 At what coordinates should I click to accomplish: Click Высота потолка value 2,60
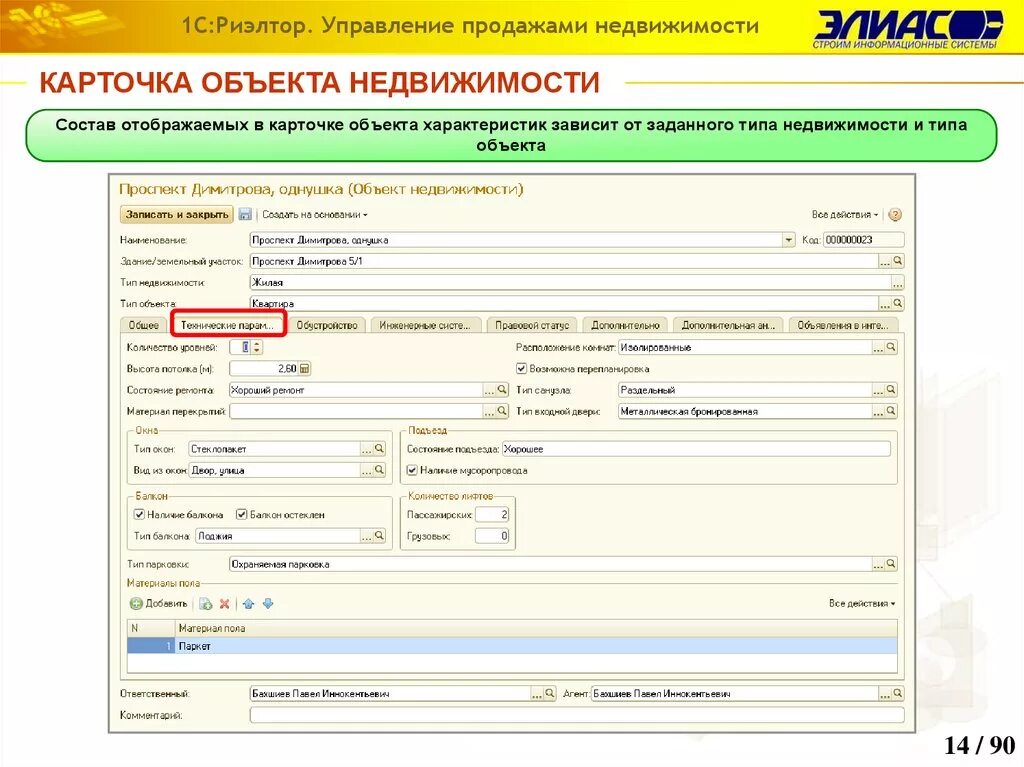264,368
